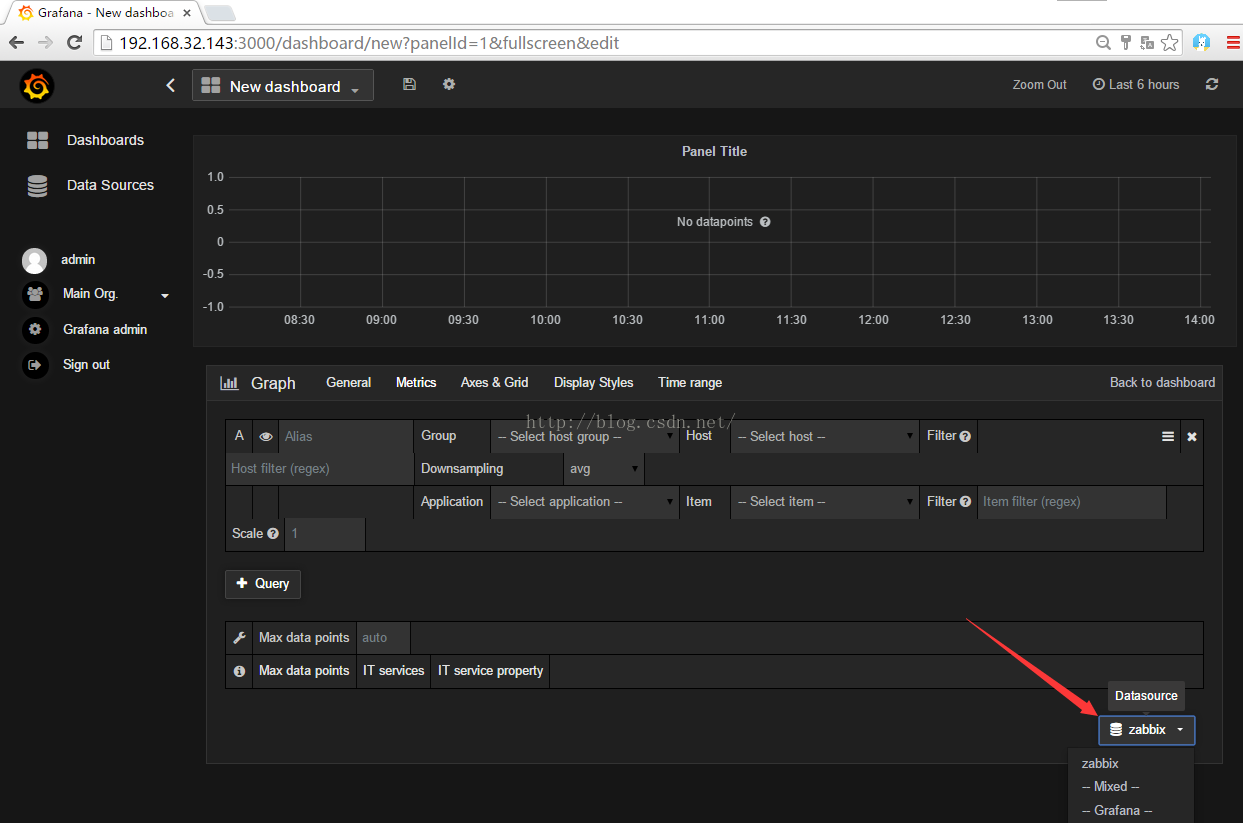Click the wrench options icon

(239, 638)
